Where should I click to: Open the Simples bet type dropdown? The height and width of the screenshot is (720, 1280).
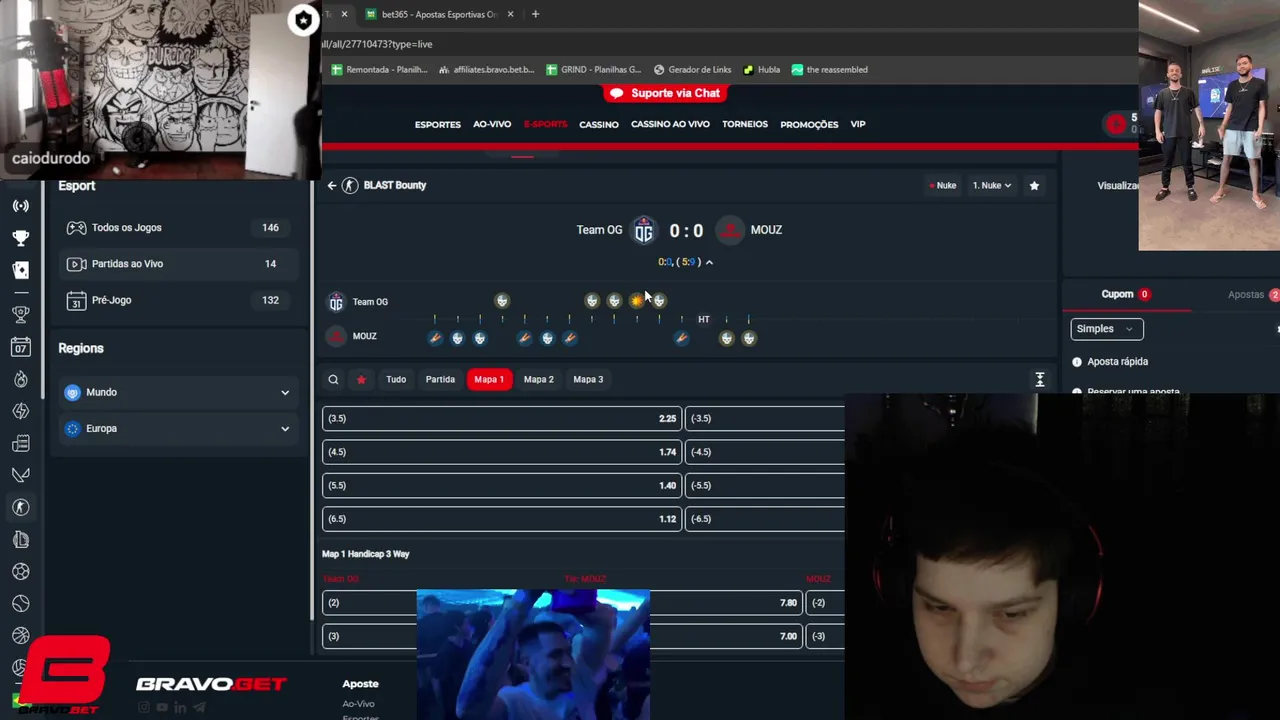point(1106,328)
